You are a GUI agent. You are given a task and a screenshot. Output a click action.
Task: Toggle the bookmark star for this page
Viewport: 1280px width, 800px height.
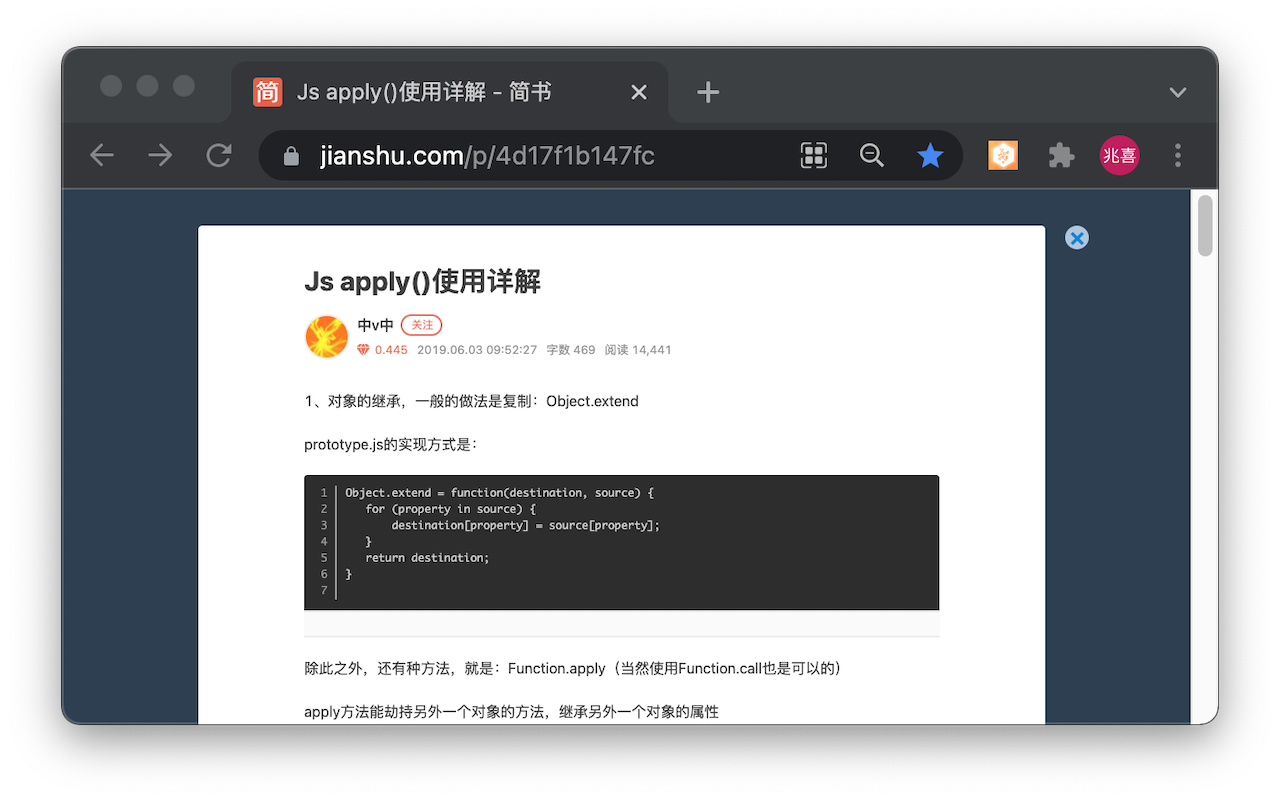(930, 155)
